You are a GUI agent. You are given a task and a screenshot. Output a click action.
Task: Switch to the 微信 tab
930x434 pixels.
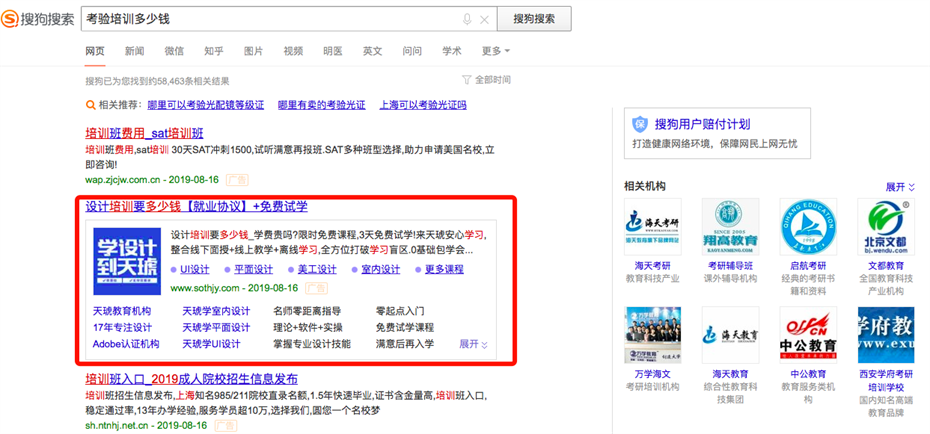click(x=174, y=51)
